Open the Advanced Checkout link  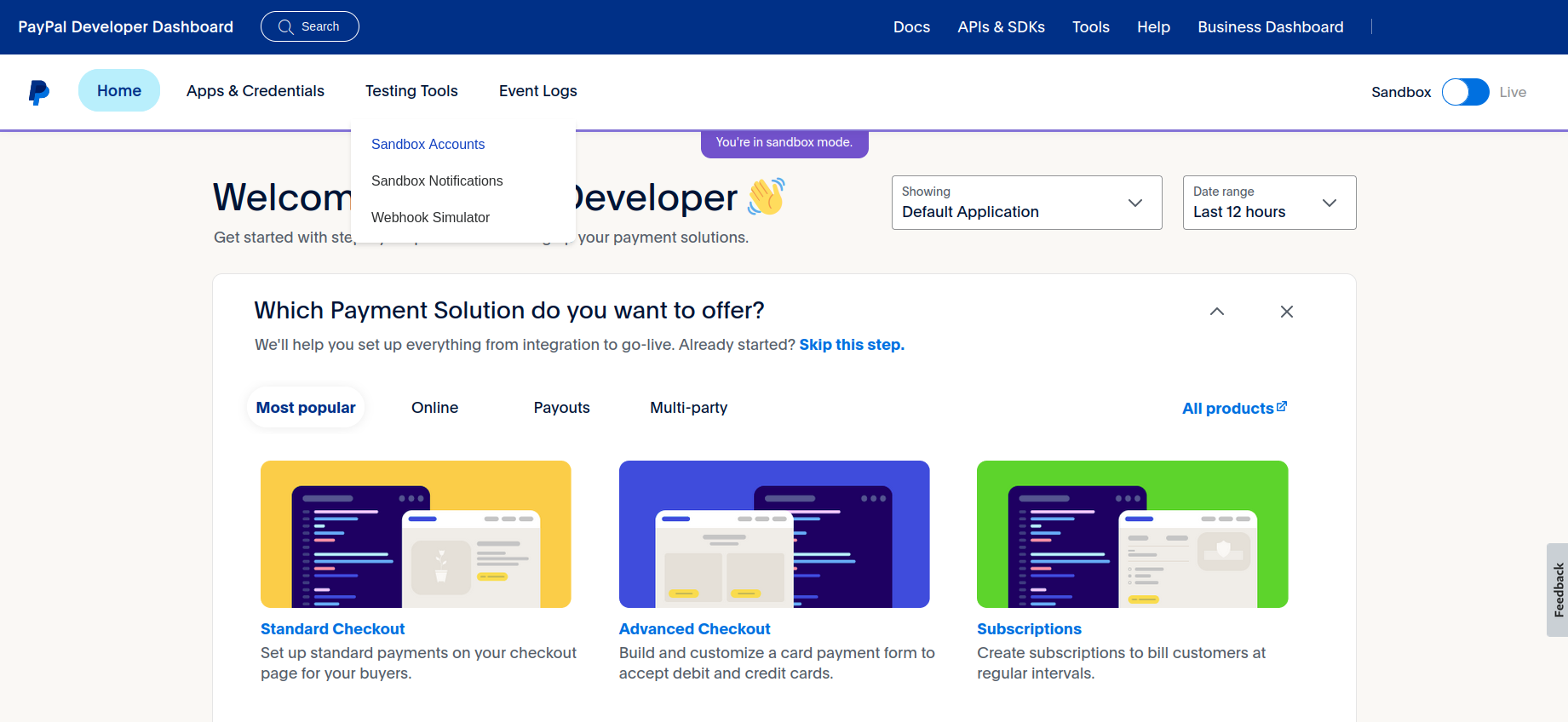point(694,629)
